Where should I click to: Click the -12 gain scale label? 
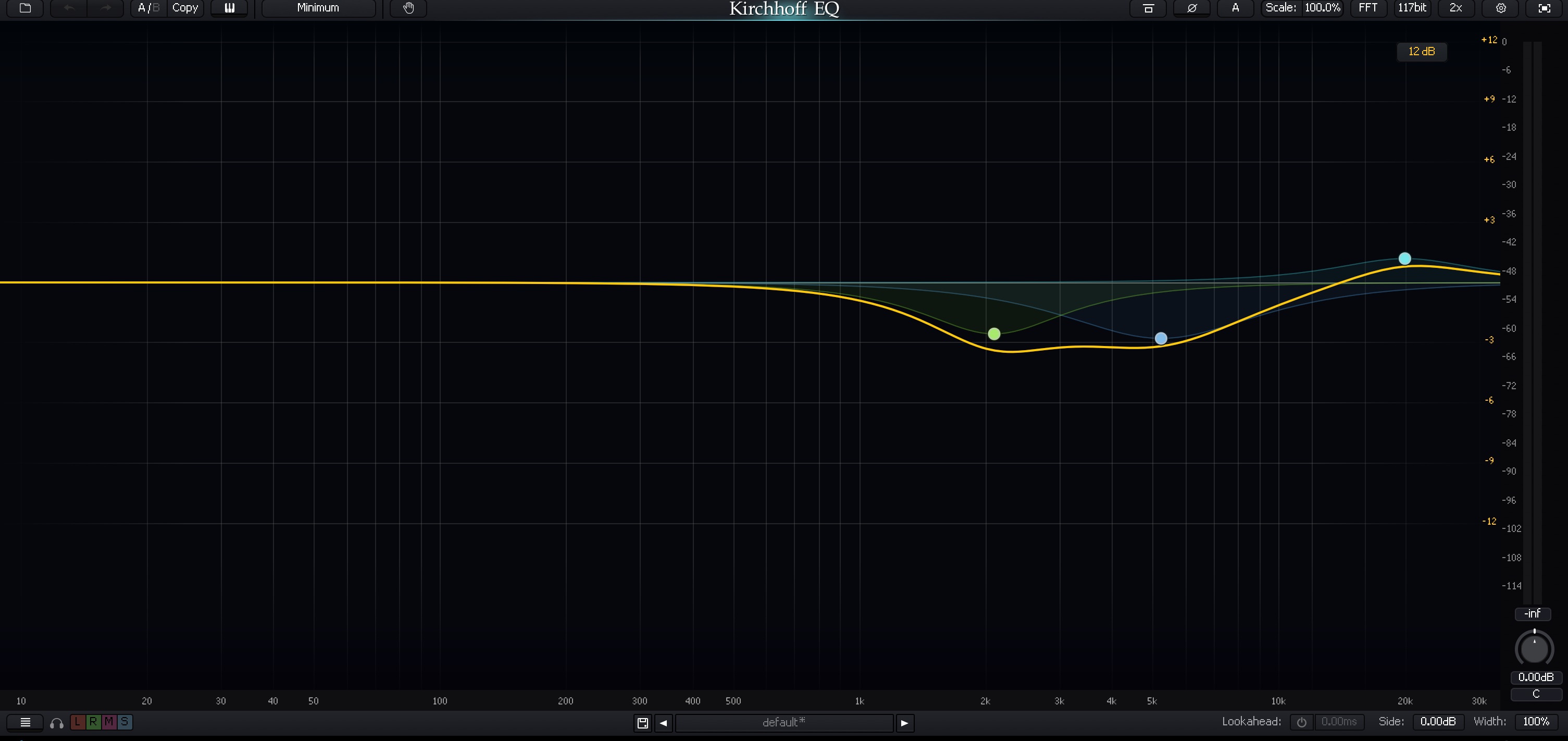(x=1489, y=521)
